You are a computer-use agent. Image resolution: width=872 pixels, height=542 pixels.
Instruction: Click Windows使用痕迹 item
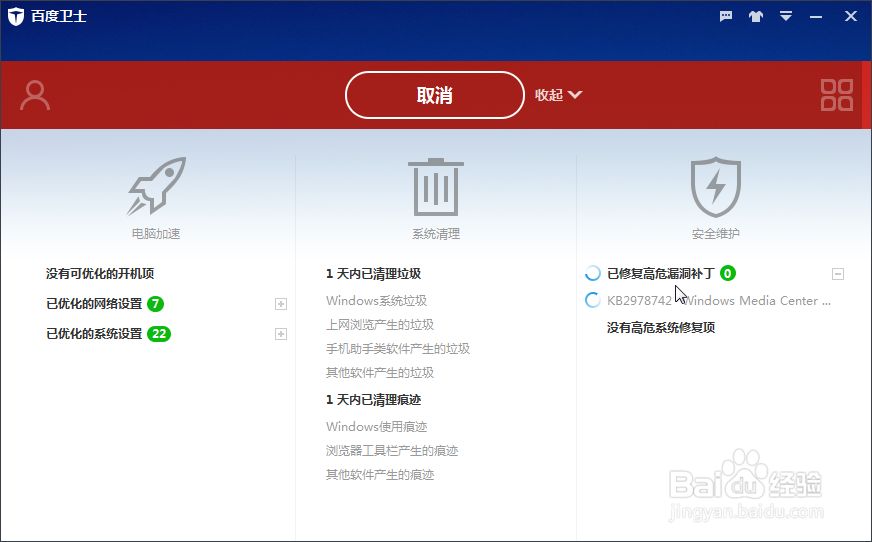coord(376,427)
